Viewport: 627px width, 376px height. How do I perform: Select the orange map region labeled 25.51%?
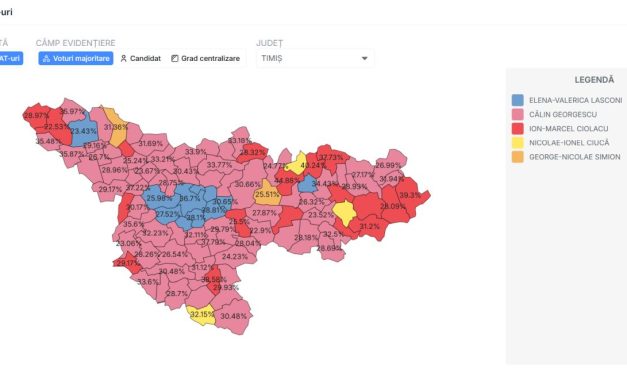click(267, 193)
